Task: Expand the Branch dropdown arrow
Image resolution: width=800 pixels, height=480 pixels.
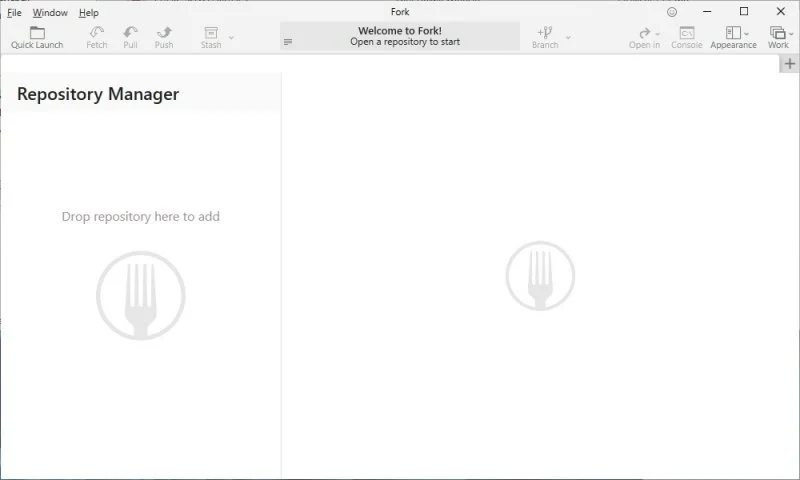Action: tap(568, 38)
